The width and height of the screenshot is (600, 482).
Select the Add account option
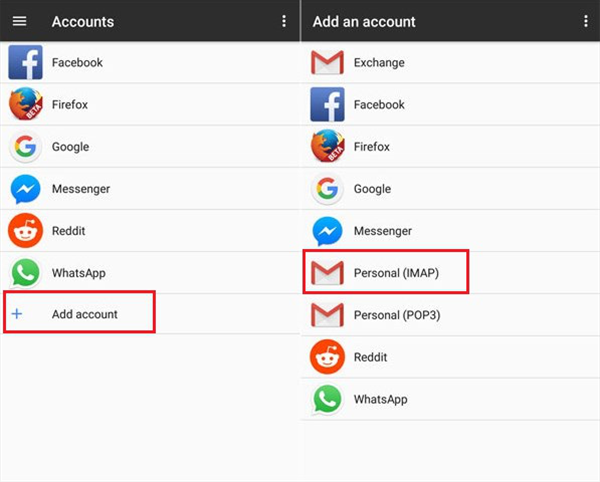(x=85, y=314)
